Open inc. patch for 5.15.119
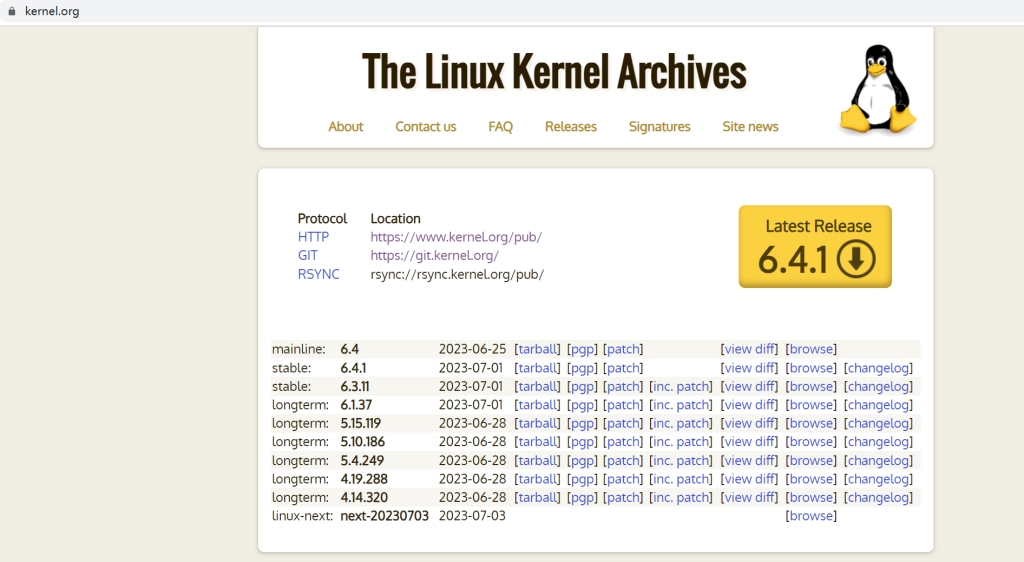This screenshot has width=1024, height=562. click(680, 423)
